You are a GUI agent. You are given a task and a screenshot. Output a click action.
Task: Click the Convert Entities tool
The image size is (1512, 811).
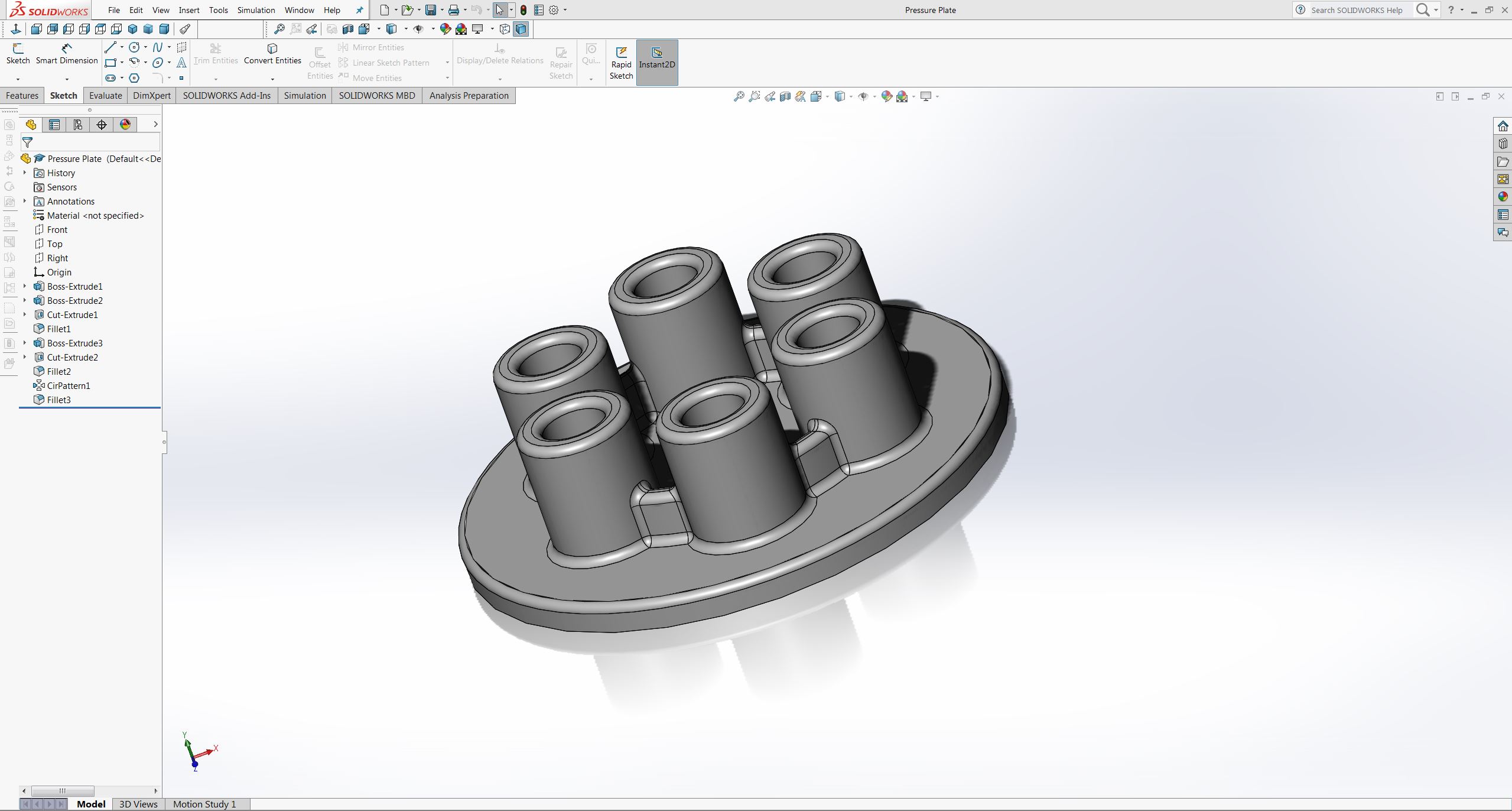click(x=272, y=53)
